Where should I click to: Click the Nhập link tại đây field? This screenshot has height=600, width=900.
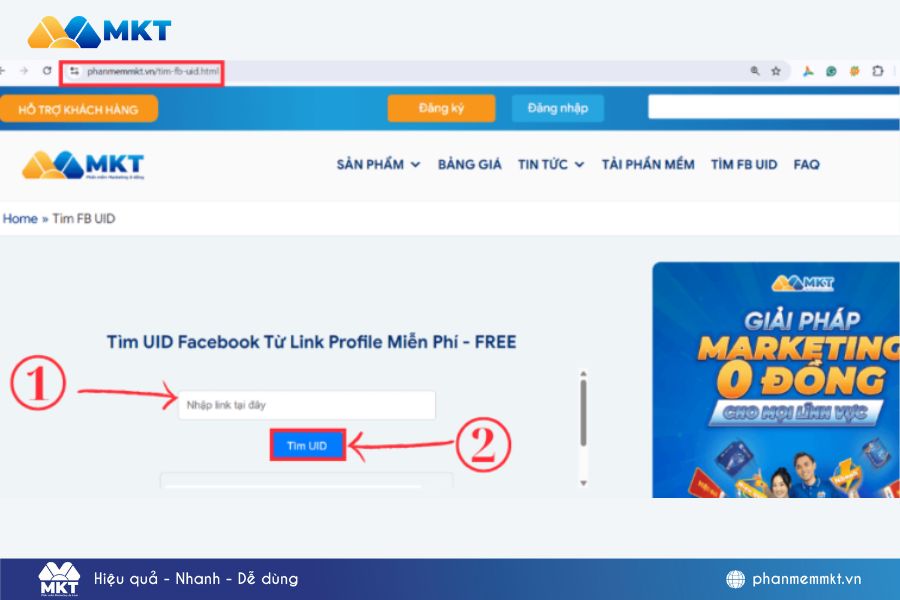coord(307,405)
